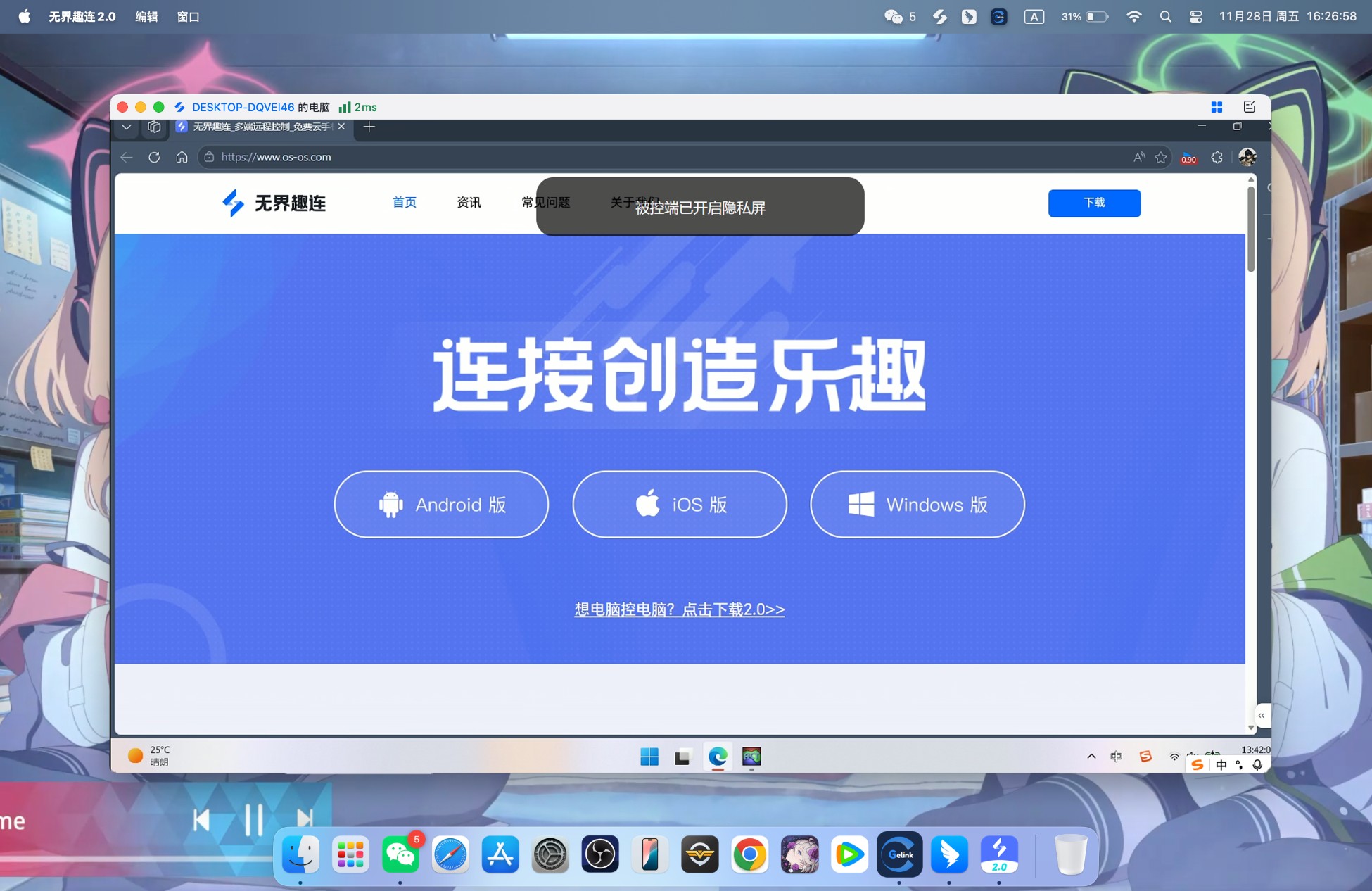Click the Task View icon on taskbar
Image resolution: width=1372 pixels, height=891 pixels.
[x=682, y=757]
